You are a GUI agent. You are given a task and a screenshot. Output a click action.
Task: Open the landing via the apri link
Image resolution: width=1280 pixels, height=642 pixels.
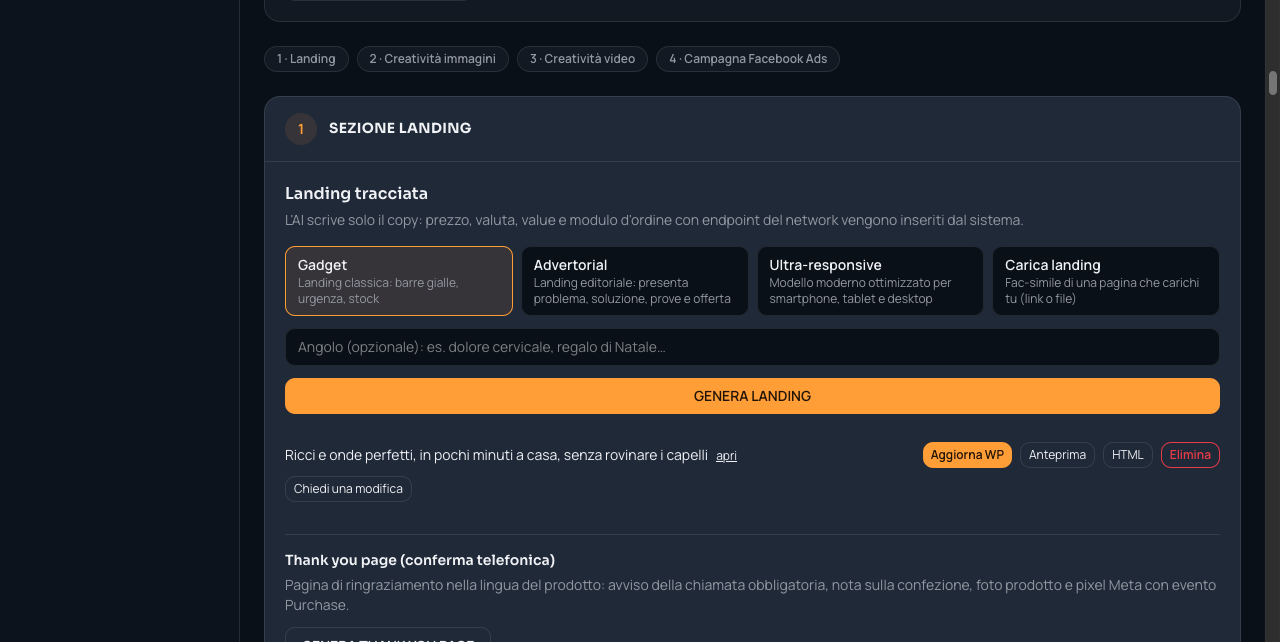727,456
